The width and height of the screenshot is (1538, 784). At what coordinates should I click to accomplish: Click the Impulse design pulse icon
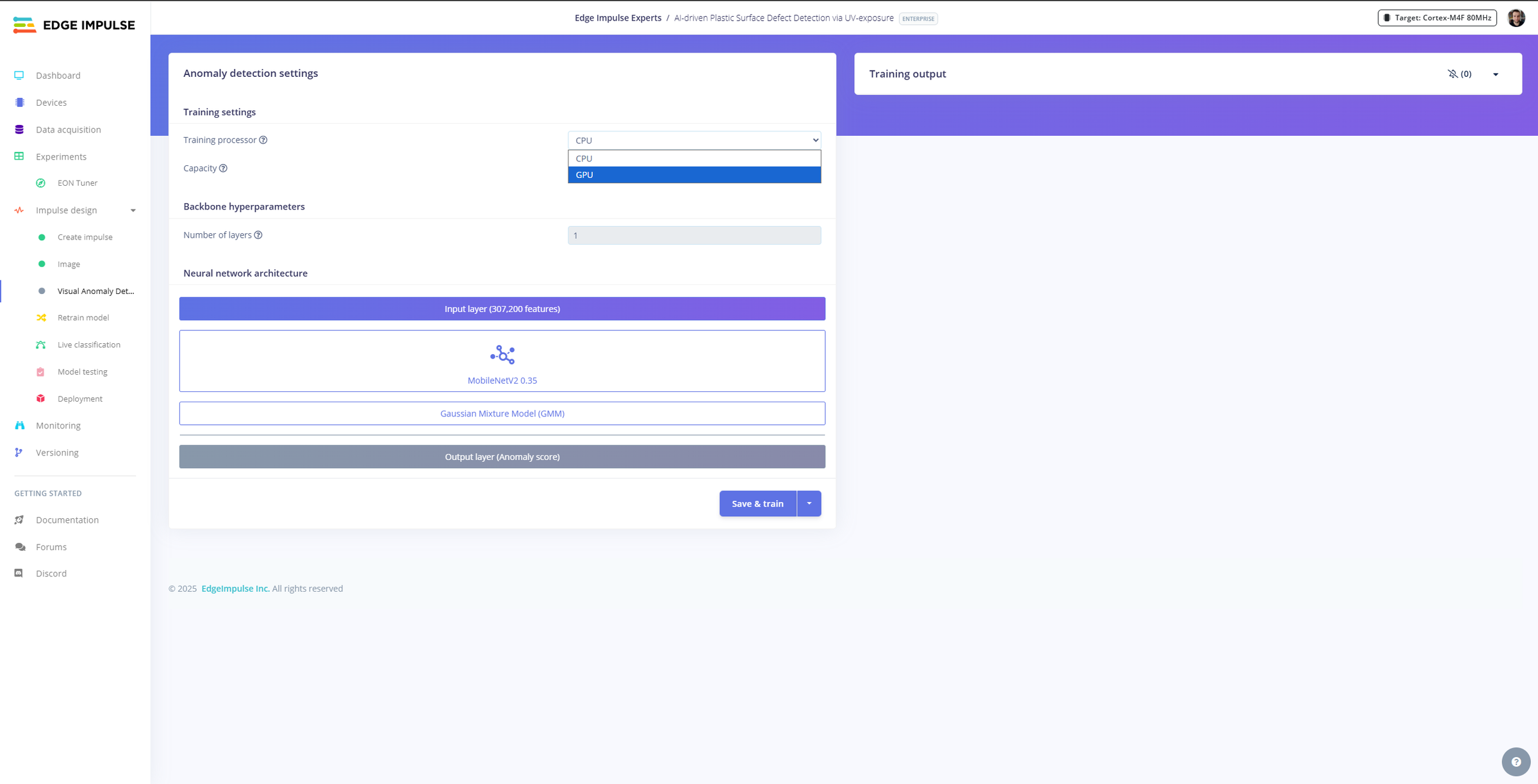[19, 210]
